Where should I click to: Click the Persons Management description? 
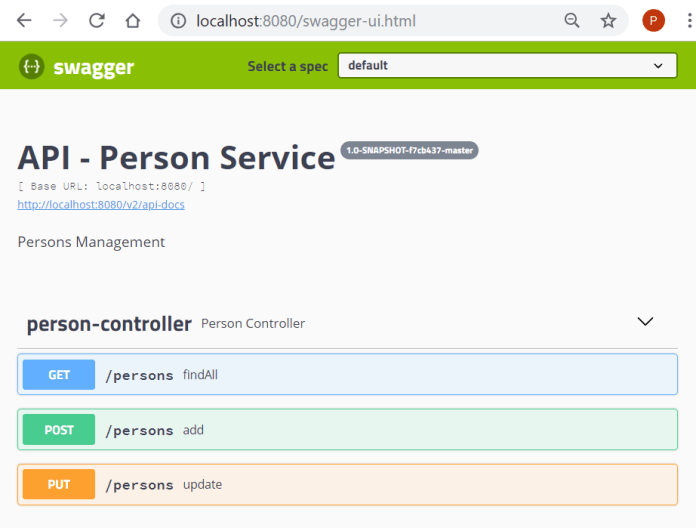[x=91, y=242]
